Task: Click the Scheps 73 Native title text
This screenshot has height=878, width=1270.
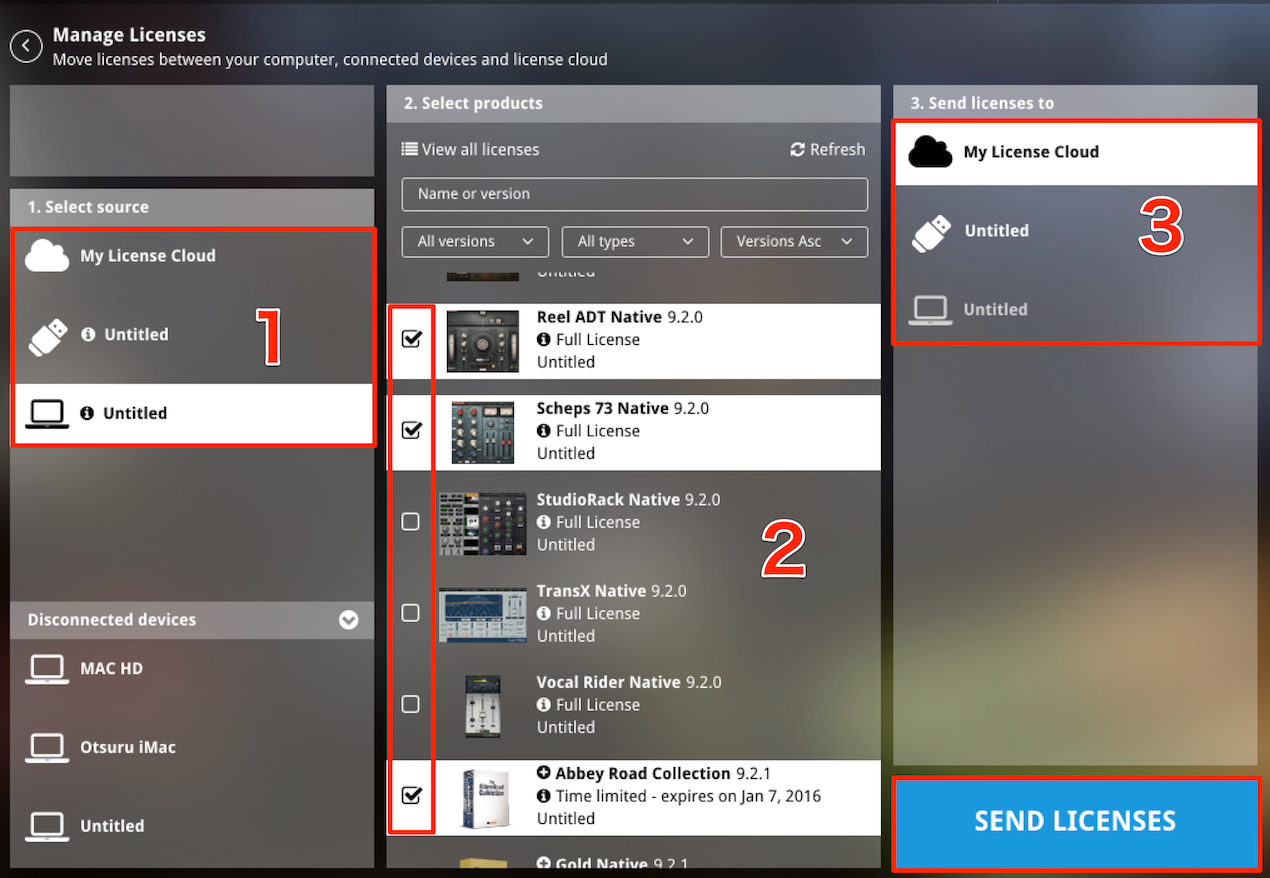Action: 603,408
